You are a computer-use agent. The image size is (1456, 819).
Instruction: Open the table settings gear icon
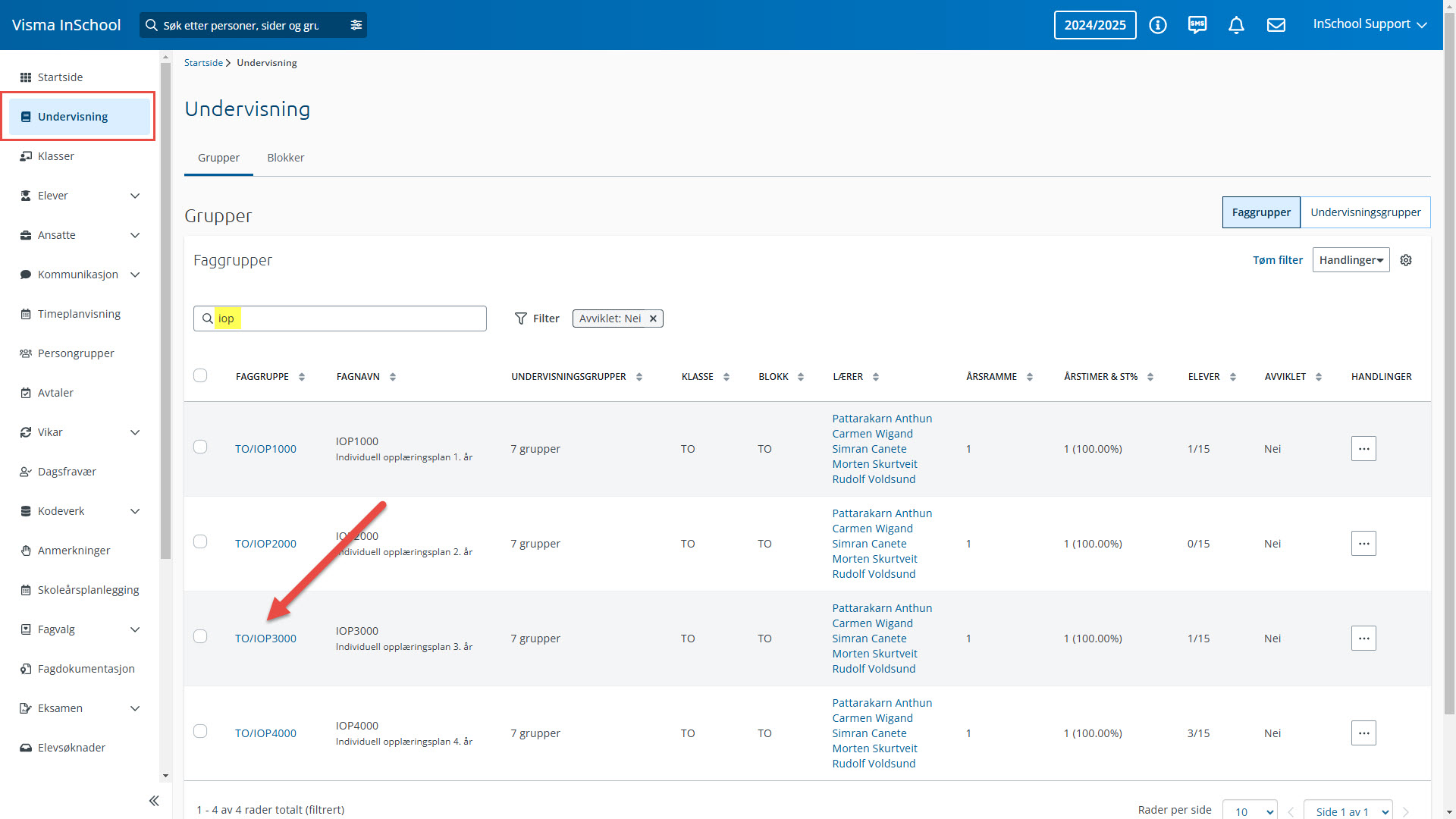tap(1406, 260)
